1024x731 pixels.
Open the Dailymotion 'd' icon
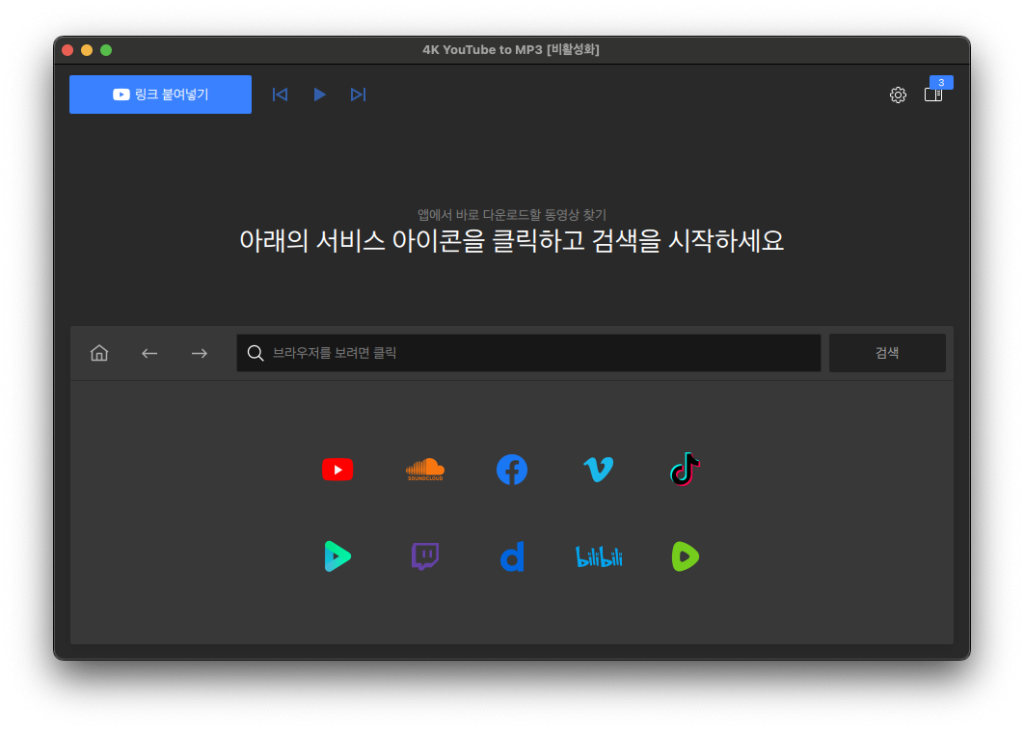[512, 556]
